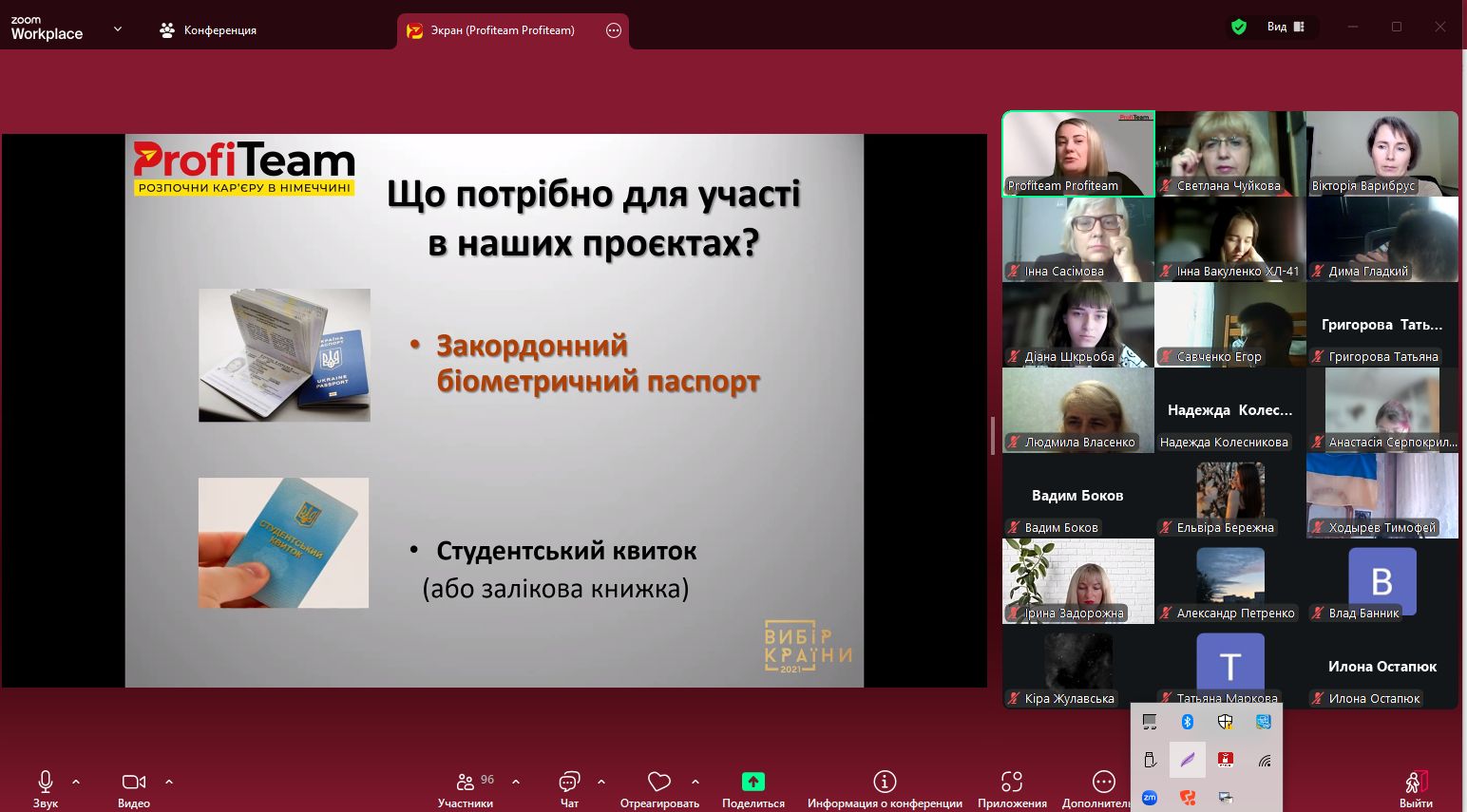Select Кіра Жулавська participant tile
Viewport: 1467px width, 812px height.
coord(1078,667)
